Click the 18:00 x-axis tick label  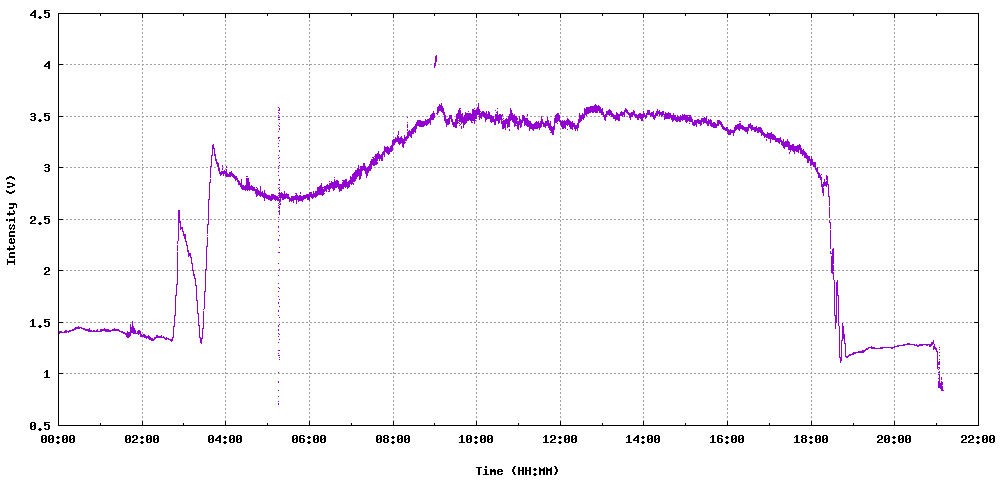click(x=811, y=439)
